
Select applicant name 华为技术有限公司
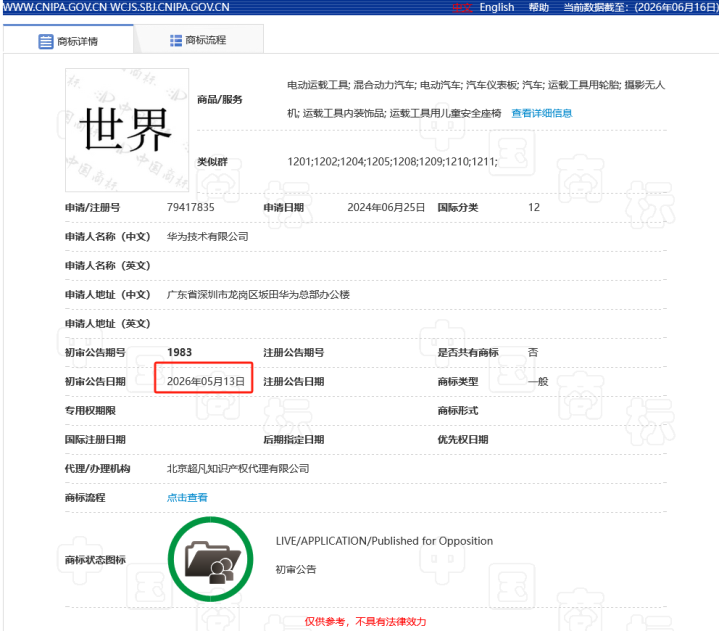click(x=207, y=237)
